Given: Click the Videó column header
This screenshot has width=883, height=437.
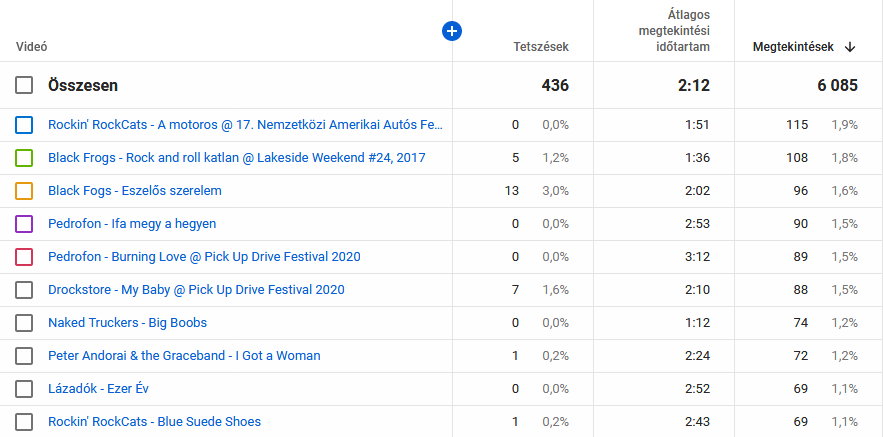Looking at the screenshot, I should tap(32, 47).
